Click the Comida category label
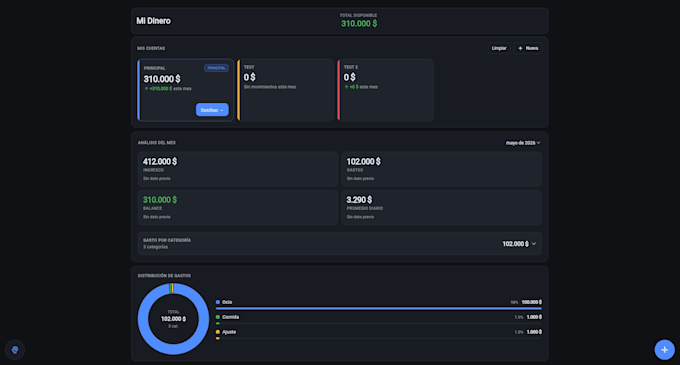680x365 pixels. [x=230, y=317]
